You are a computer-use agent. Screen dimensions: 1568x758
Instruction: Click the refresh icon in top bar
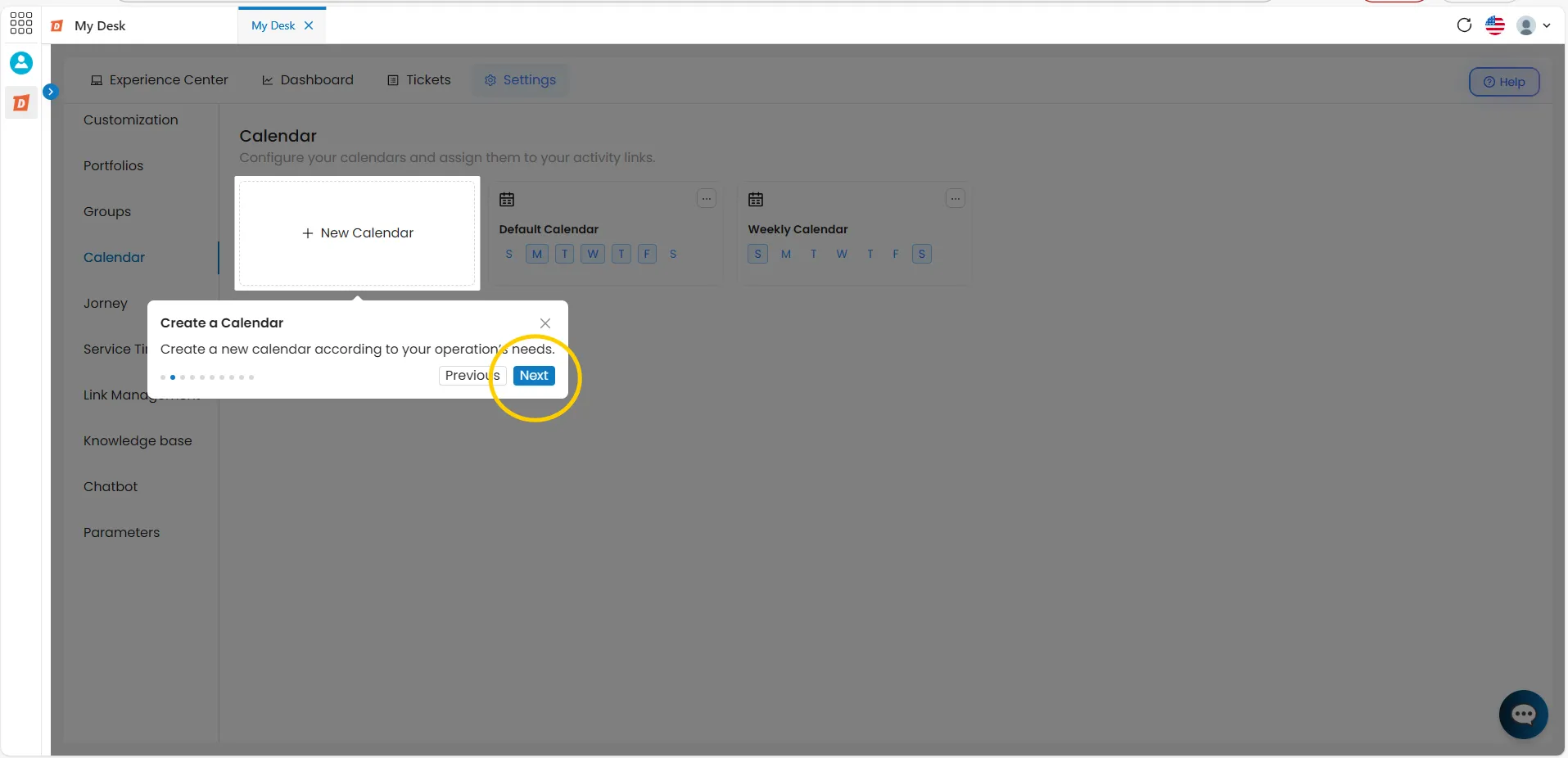pos(1464,25)
